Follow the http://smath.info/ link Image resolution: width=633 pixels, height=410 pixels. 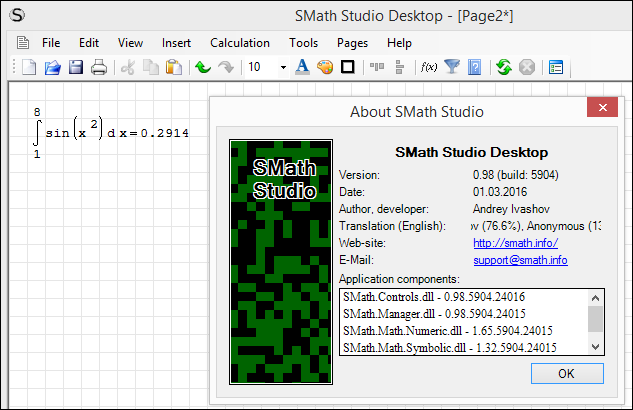(x=514, y=243)
